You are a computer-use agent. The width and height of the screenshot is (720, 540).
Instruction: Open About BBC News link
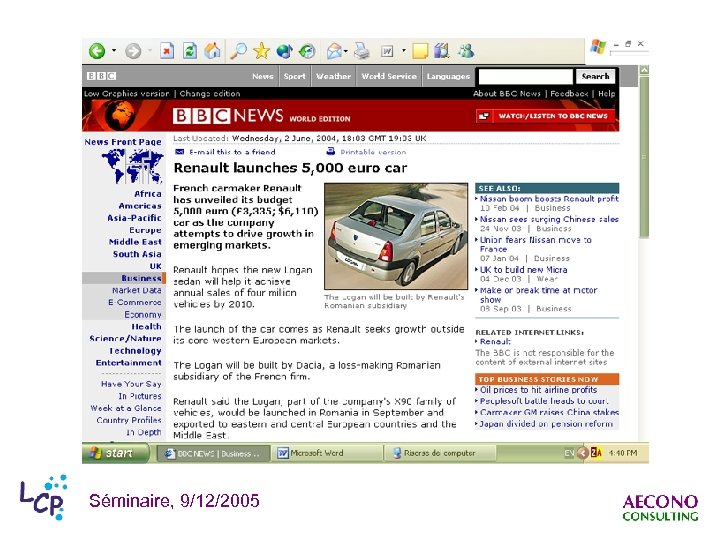click(x=507, y=94)
